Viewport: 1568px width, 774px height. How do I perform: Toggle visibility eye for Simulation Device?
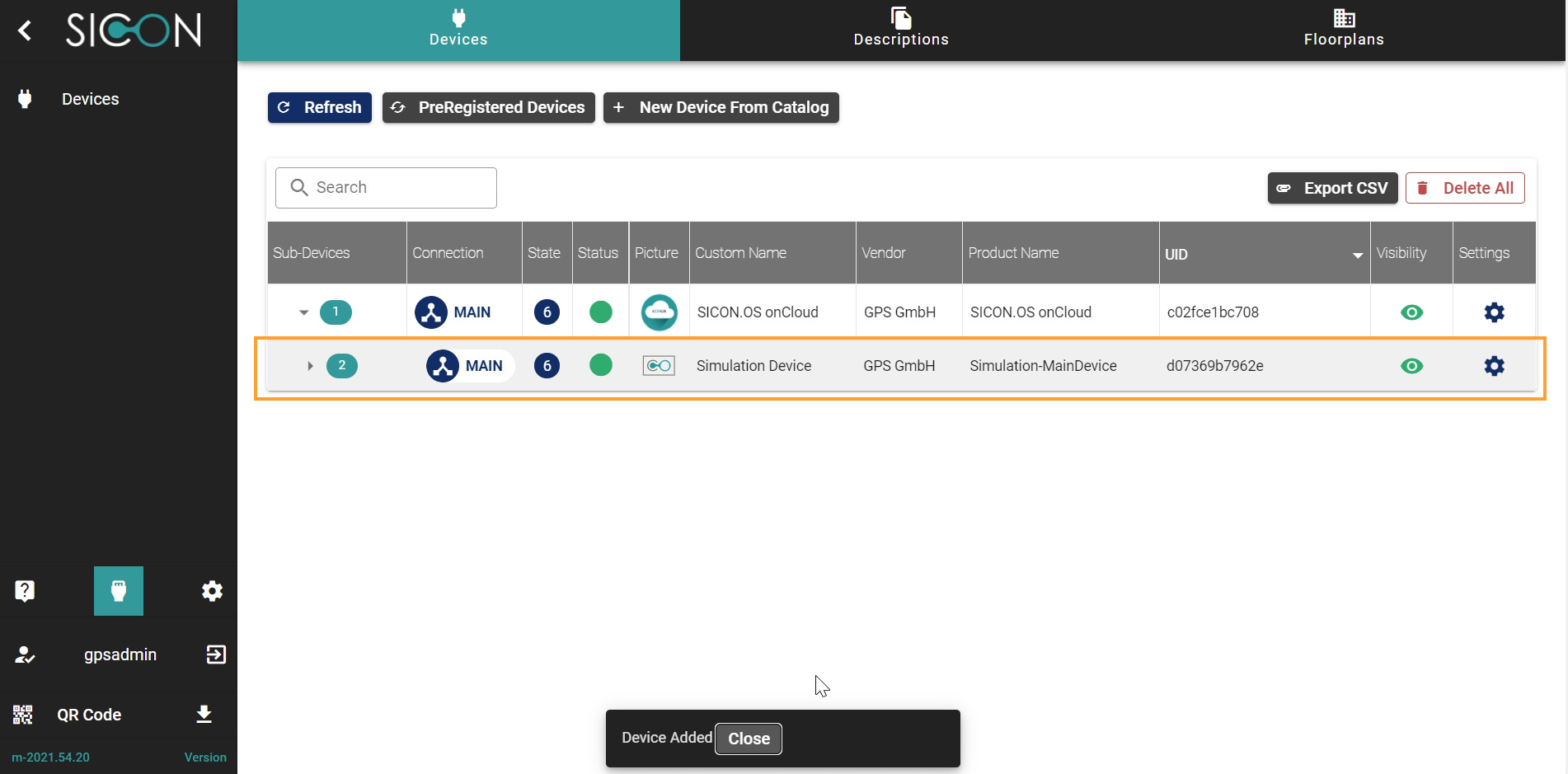pos(1411,366)
